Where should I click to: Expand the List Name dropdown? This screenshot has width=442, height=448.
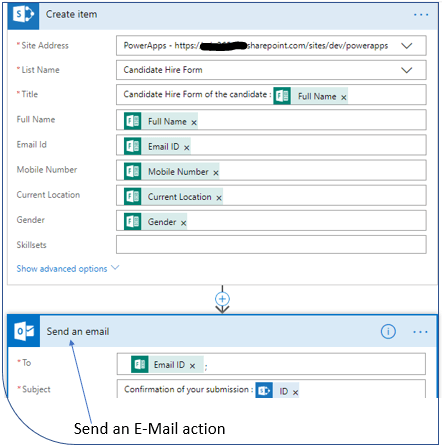407,70
